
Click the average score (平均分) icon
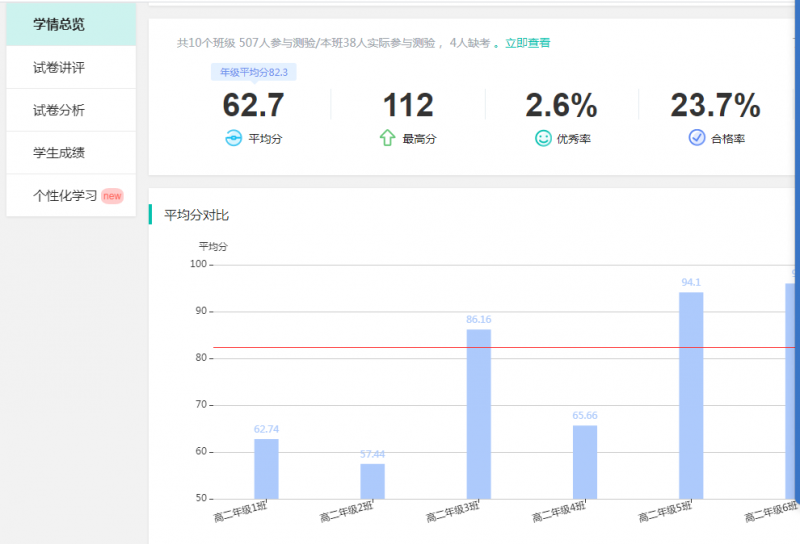coord(233,138)
